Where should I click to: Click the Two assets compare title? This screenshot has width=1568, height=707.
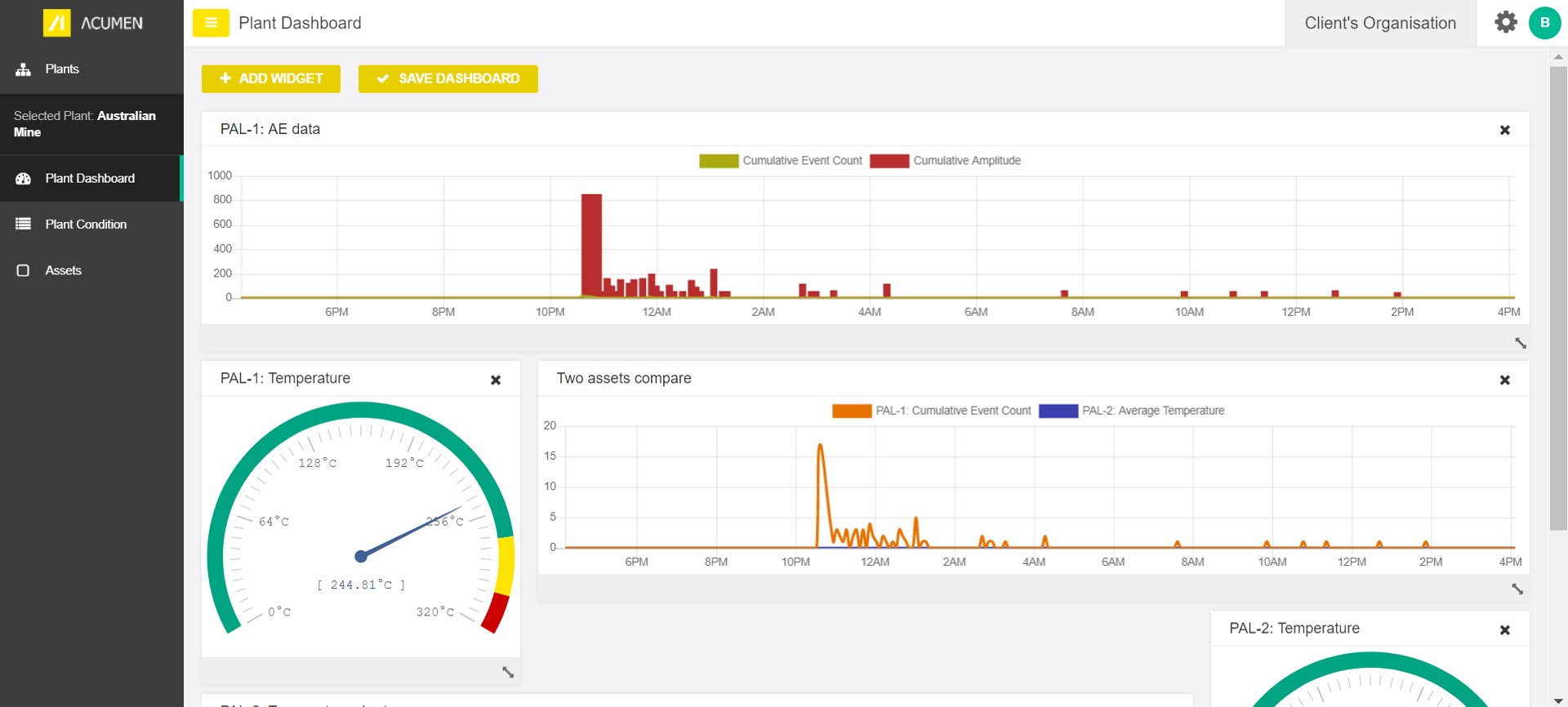point(624,378)
